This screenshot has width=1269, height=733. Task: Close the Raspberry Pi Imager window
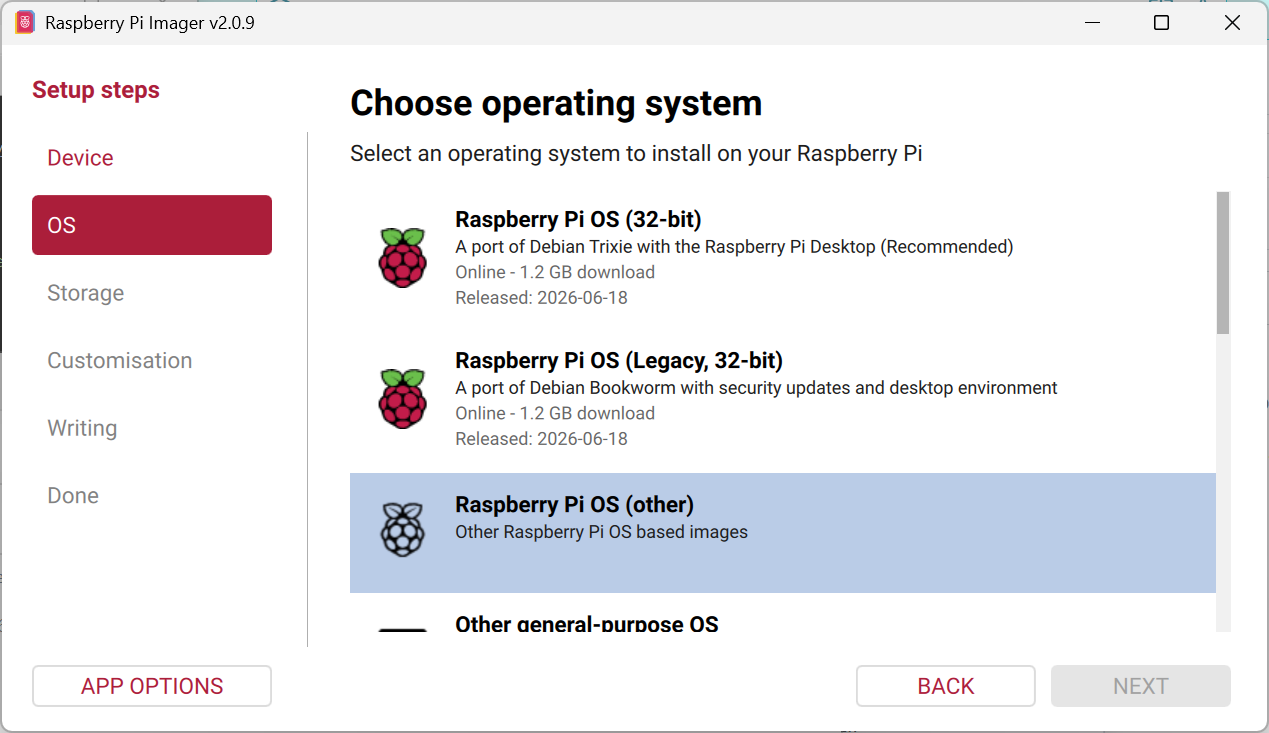point(1232,22)
